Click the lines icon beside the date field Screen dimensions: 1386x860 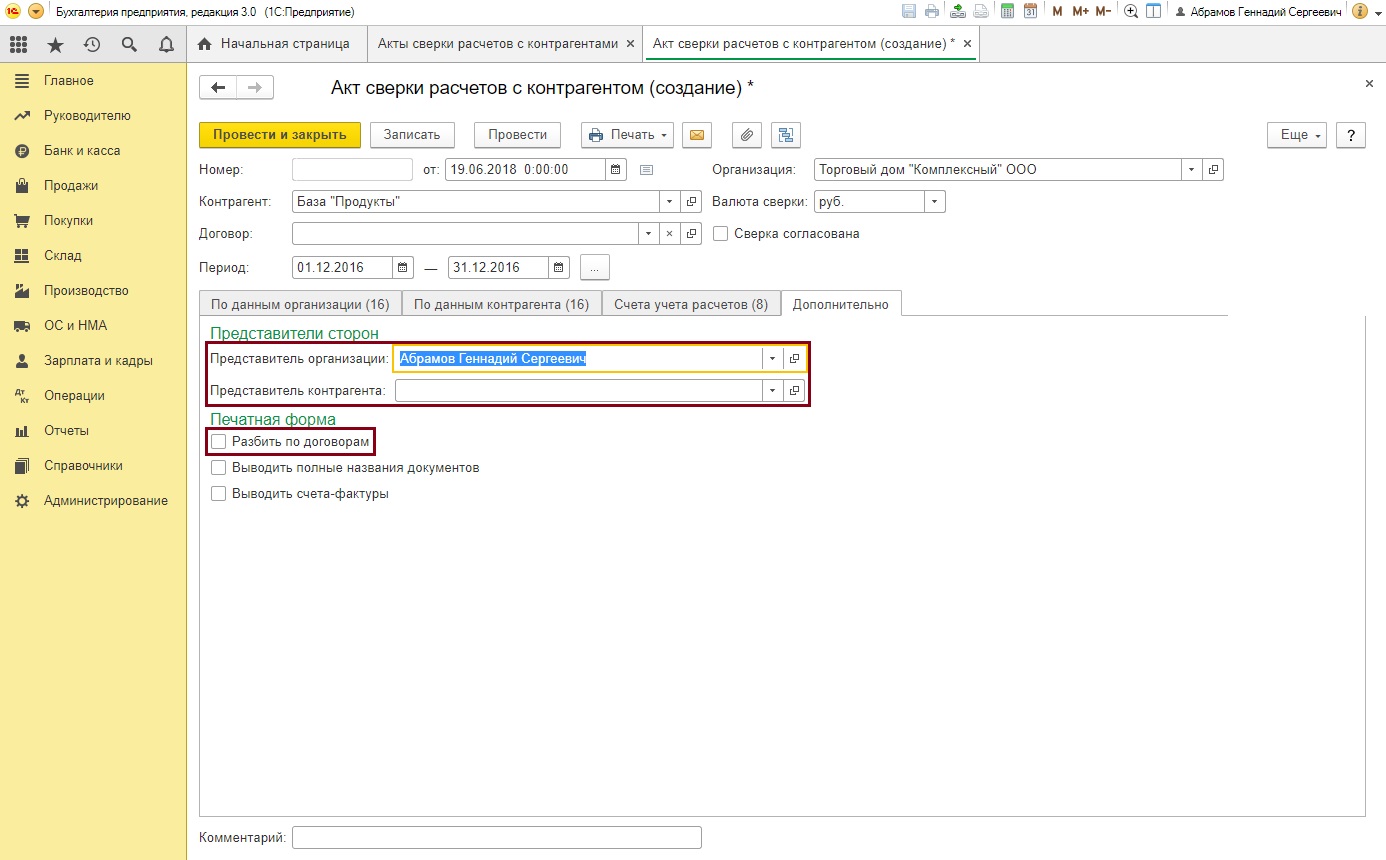tap(646, 170)
